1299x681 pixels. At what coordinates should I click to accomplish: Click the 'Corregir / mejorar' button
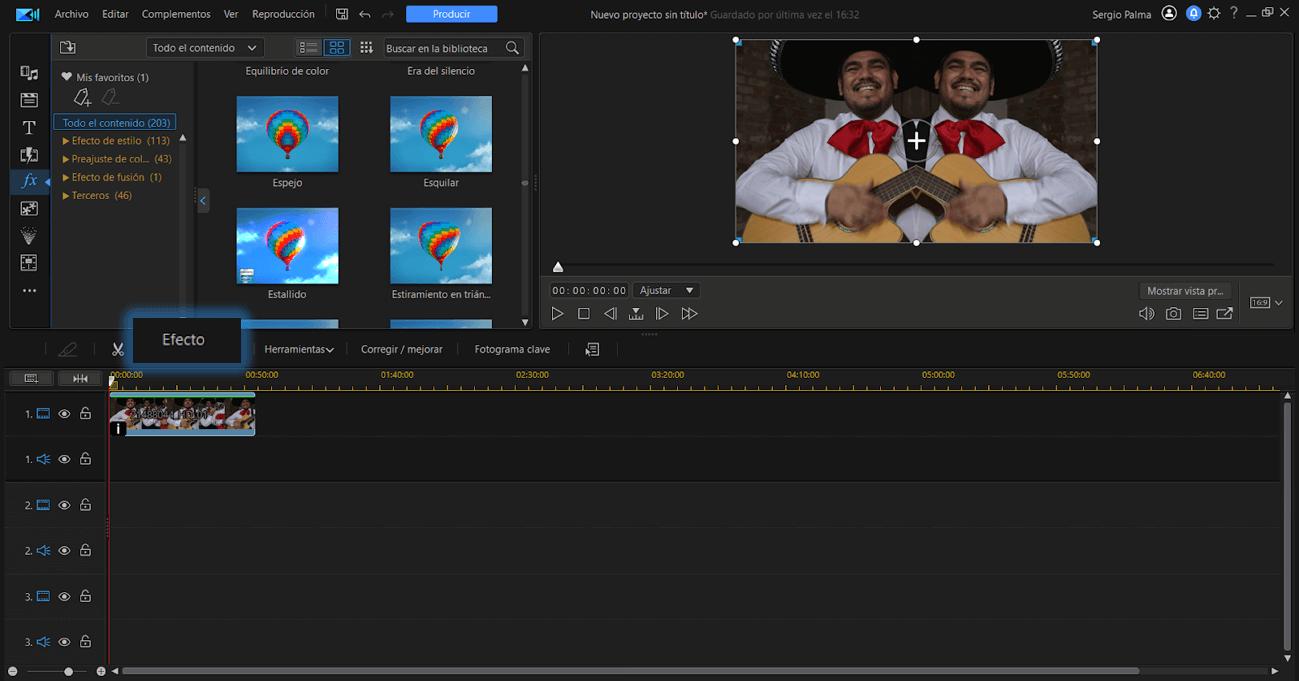point(401,349)
